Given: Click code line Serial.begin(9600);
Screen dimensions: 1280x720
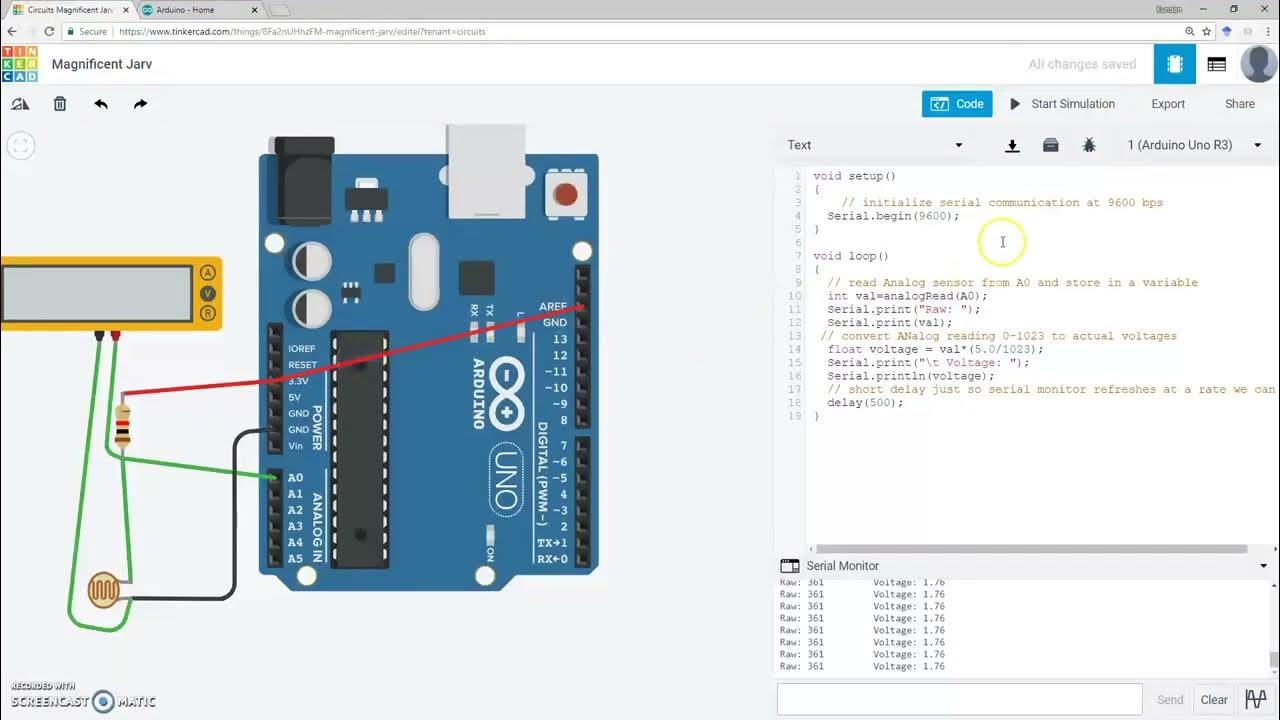Looking at the screenshot, I should point(893,216).
